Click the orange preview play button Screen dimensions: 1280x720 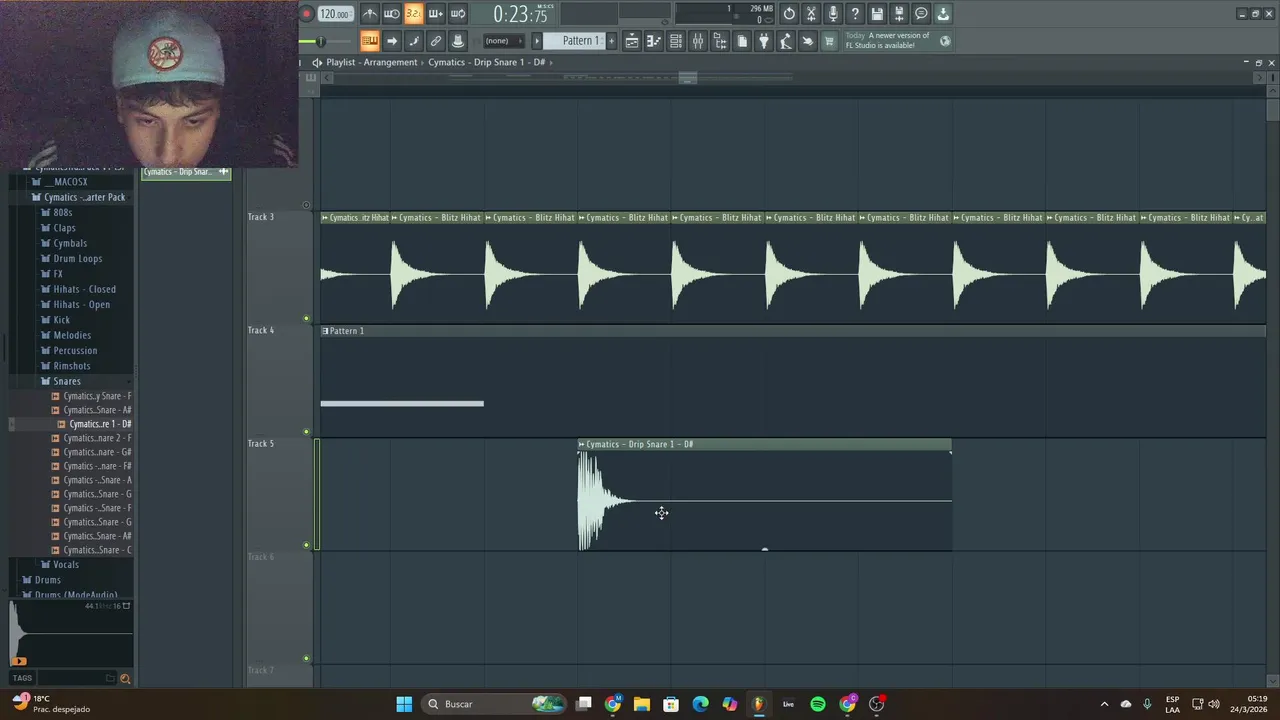[x=19, y=661]
